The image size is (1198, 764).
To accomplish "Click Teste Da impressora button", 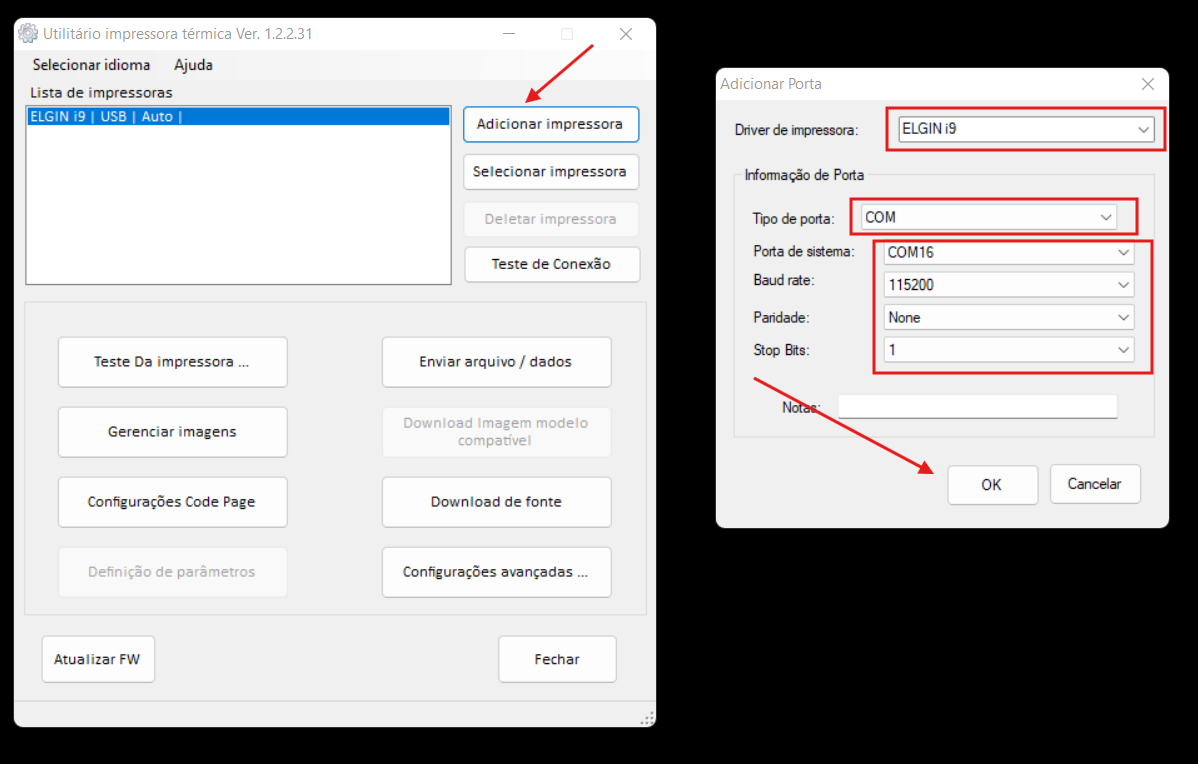I will (172, 361).
